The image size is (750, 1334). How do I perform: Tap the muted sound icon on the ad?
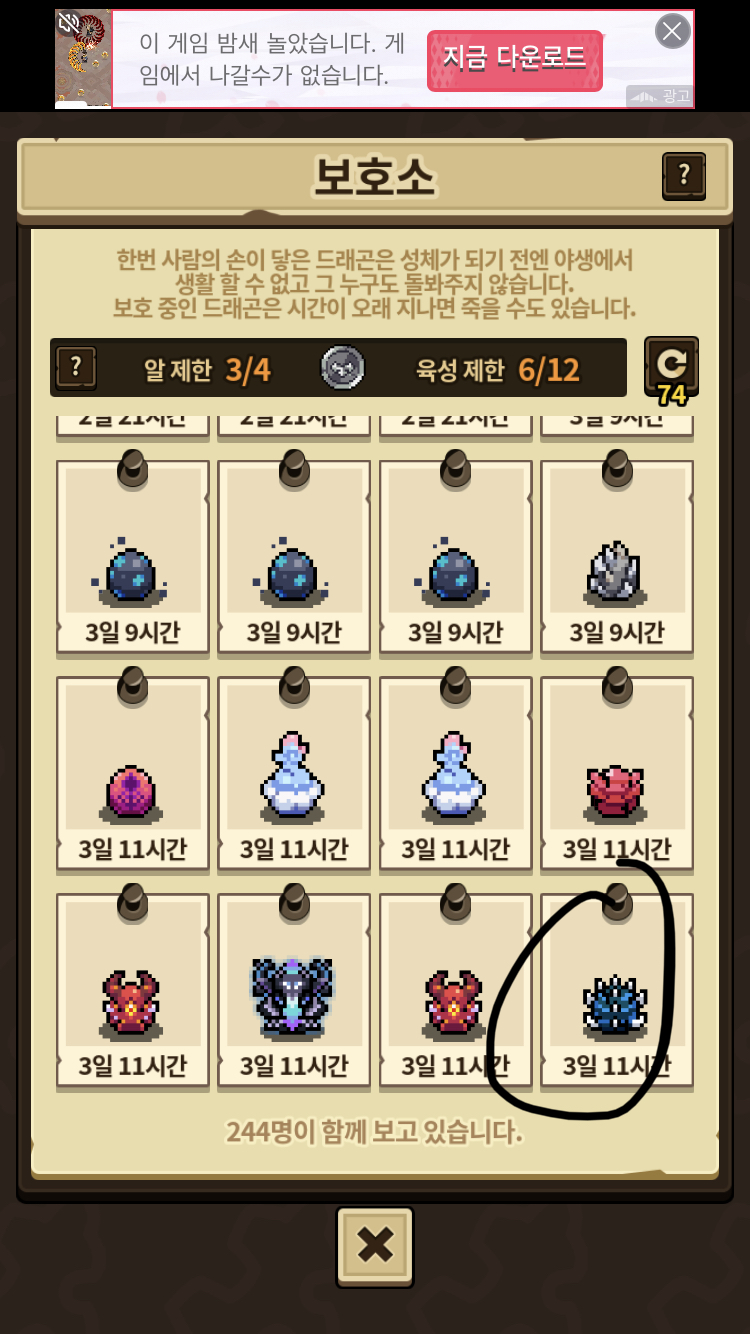click(69, 22)
